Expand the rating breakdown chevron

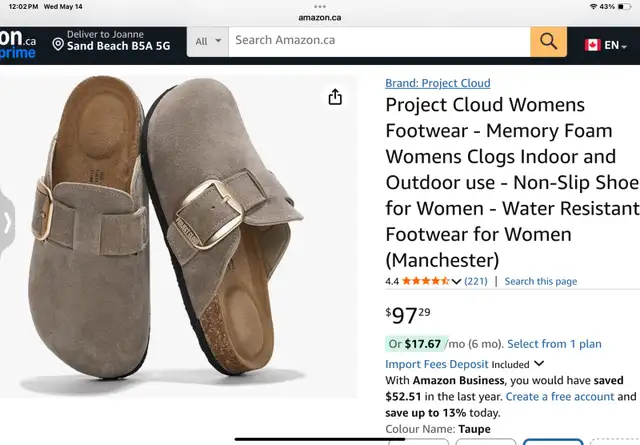click(x=456, y=281)
